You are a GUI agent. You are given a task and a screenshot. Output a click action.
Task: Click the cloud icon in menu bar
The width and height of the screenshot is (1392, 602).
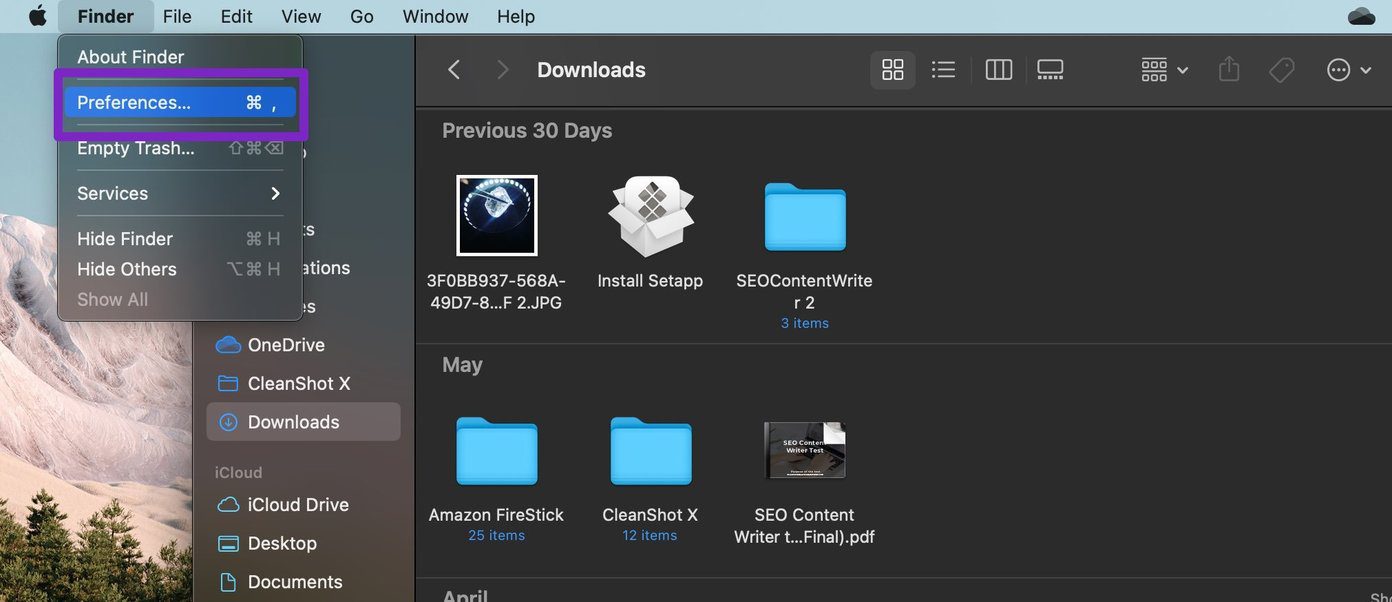click(1362, 16)
